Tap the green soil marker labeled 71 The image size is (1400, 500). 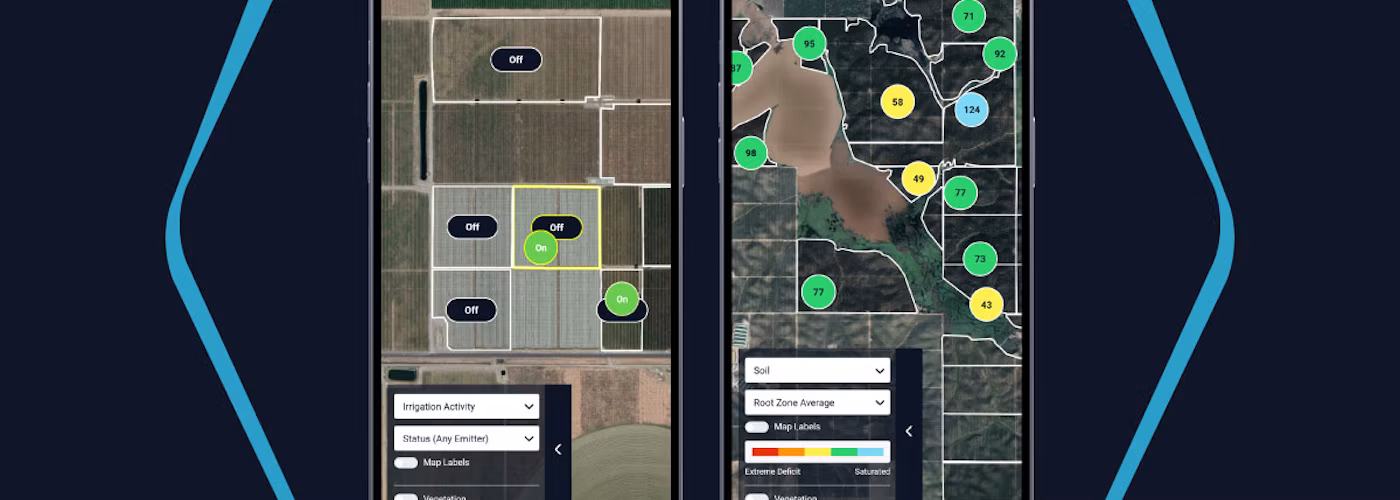pyautogui.click(x=968, y=16)
